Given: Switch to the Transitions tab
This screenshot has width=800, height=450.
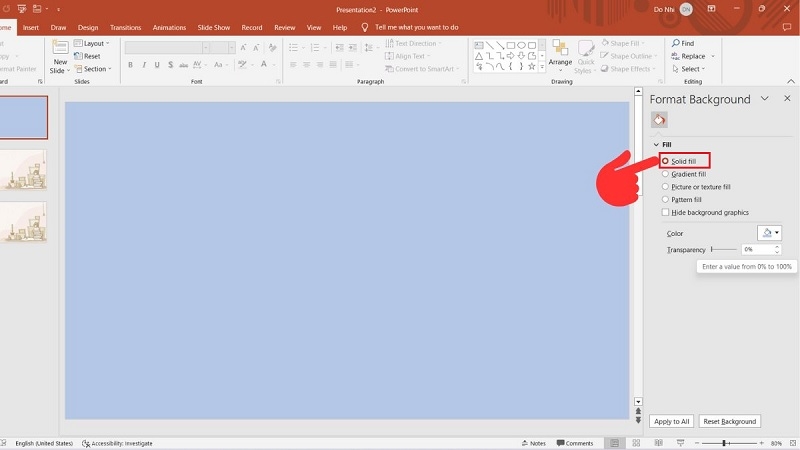Looking at the screenshot, I should pos(126,28).
